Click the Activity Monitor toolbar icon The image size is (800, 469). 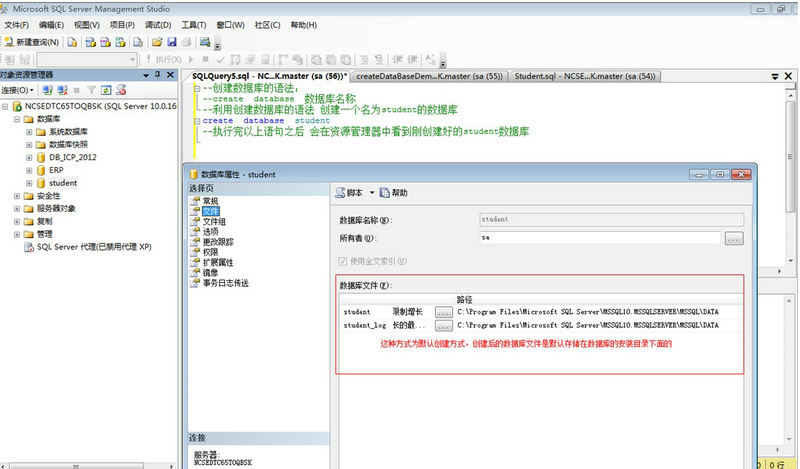205,42
